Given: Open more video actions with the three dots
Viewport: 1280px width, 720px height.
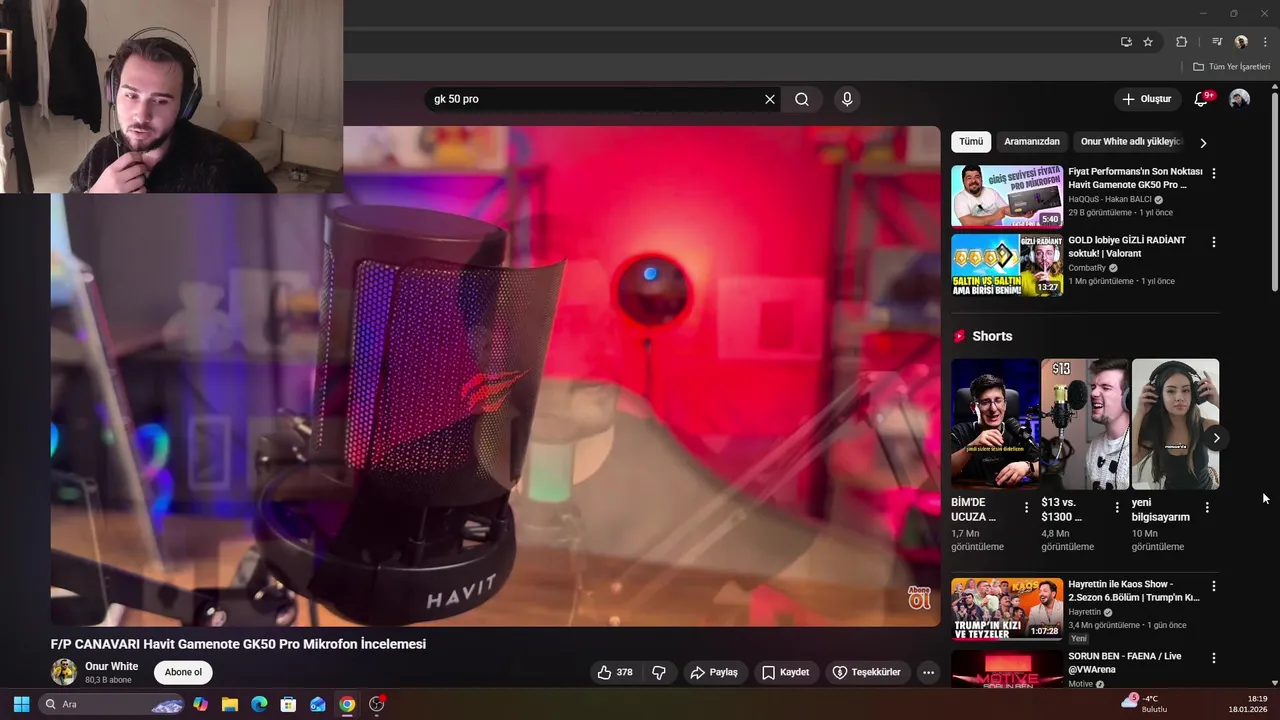Looking at the screenshot, I should 928,672.
